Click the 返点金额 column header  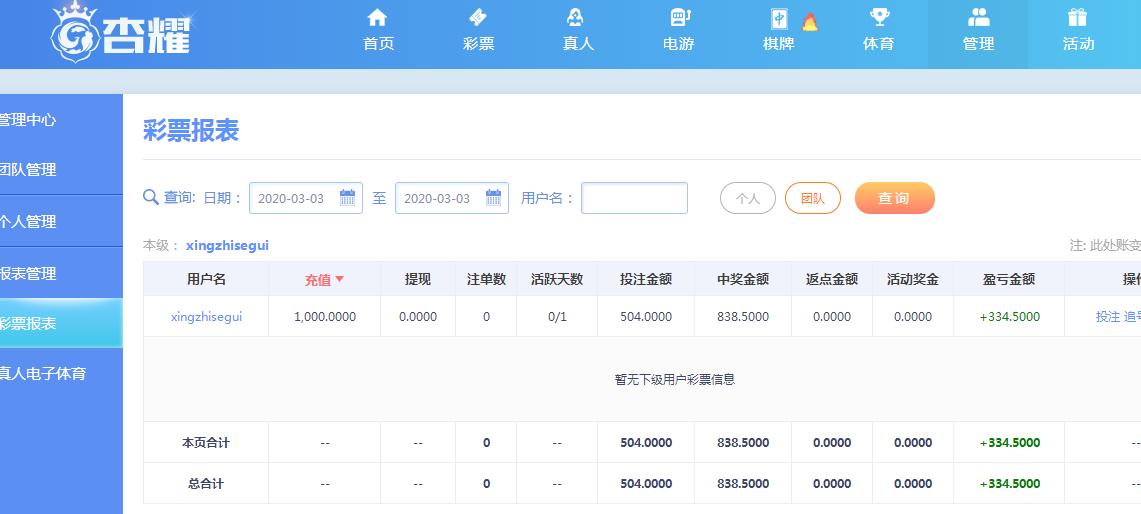tap(832, 279)
